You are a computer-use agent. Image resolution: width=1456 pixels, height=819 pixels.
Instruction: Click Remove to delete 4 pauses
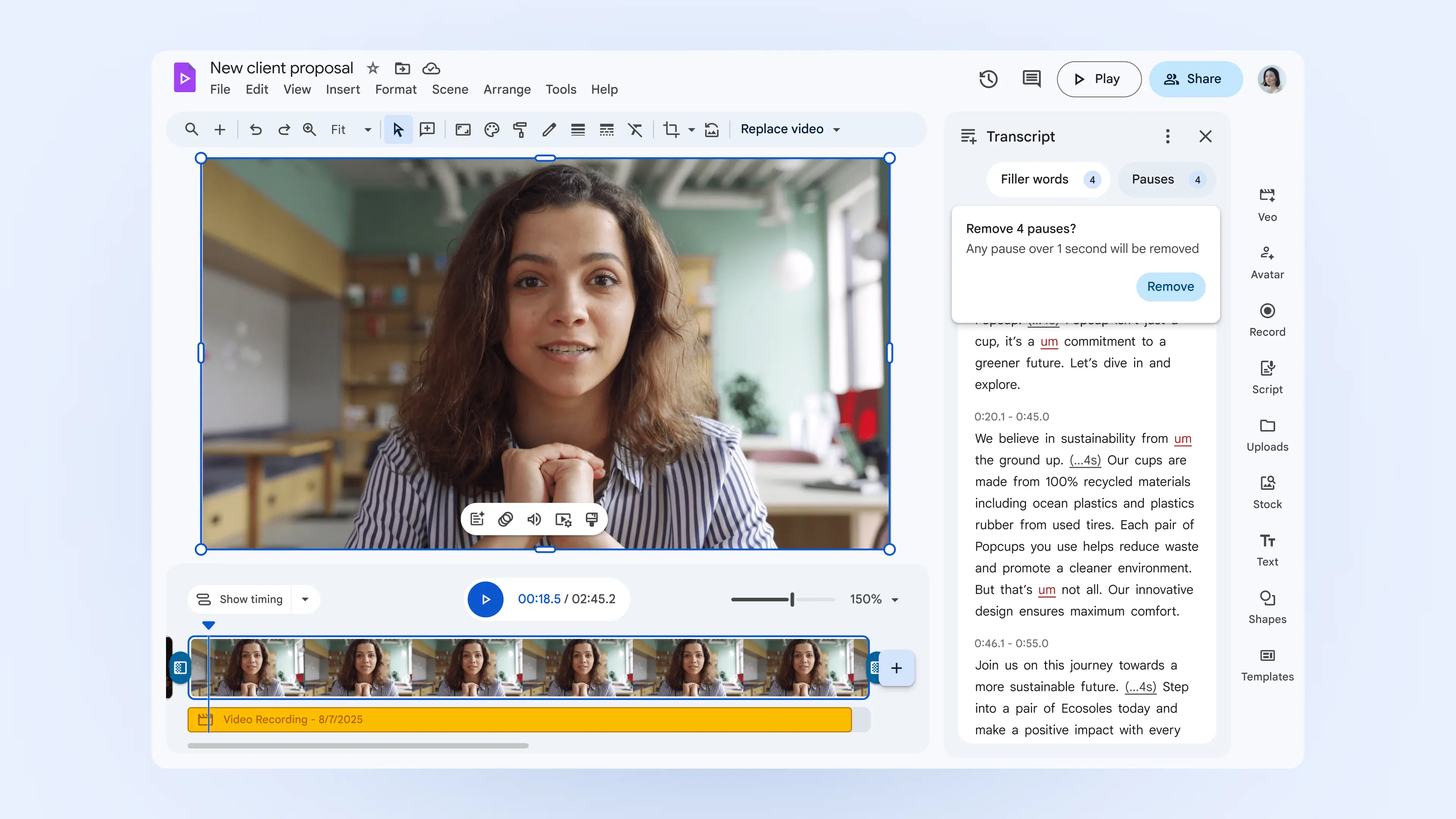point(1170,287)
